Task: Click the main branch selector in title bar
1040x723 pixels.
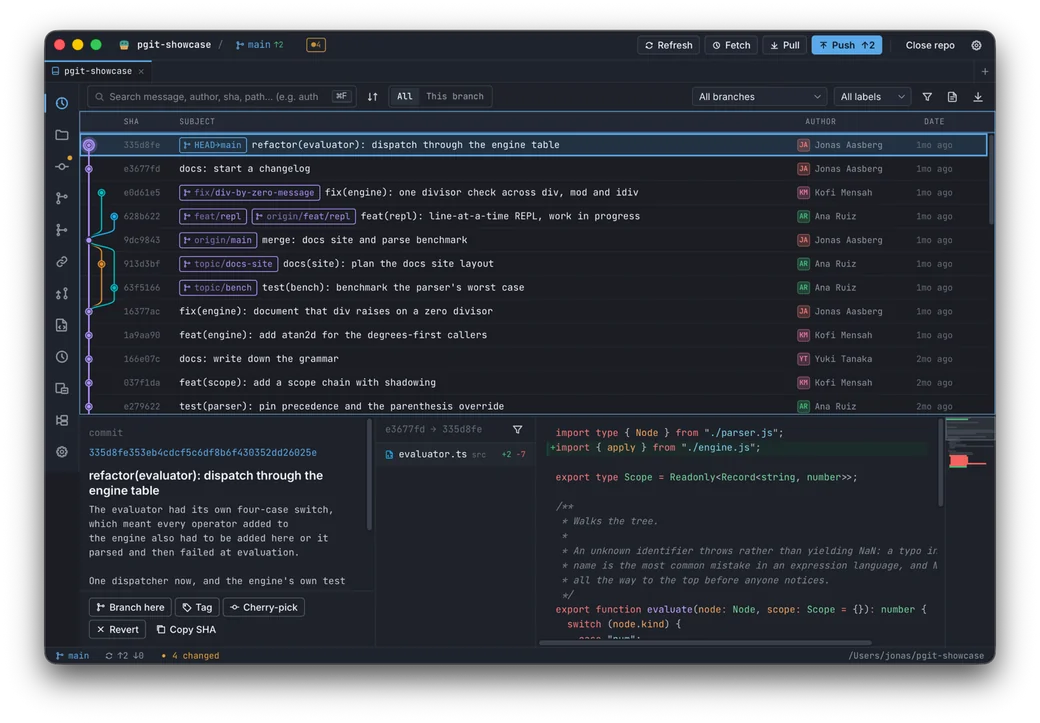Action: pyautogui.click(x=259, y=44)
